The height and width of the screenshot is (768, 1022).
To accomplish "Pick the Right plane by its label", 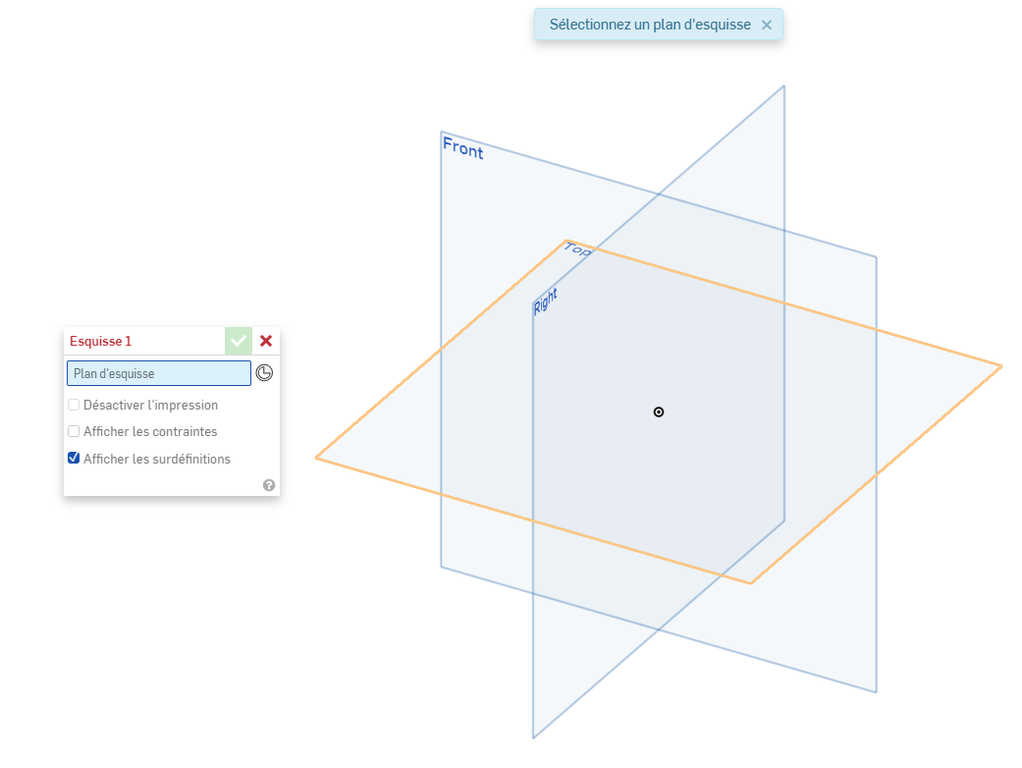I will point(545,301).
